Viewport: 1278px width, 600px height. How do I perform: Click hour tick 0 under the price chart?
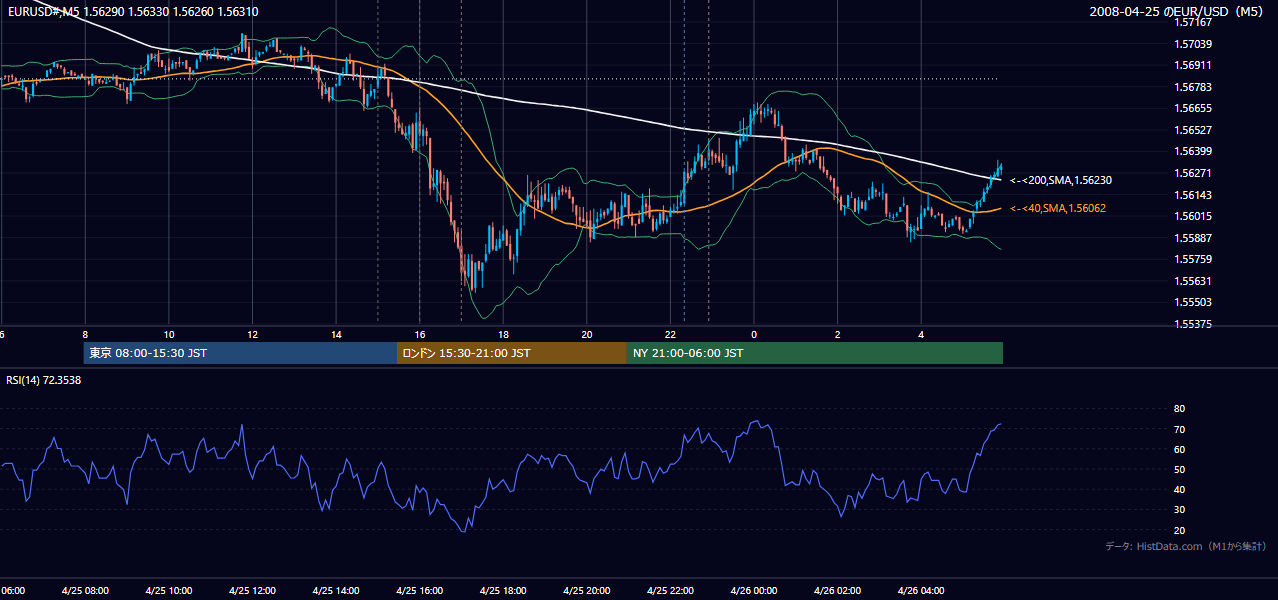[754, 334]
